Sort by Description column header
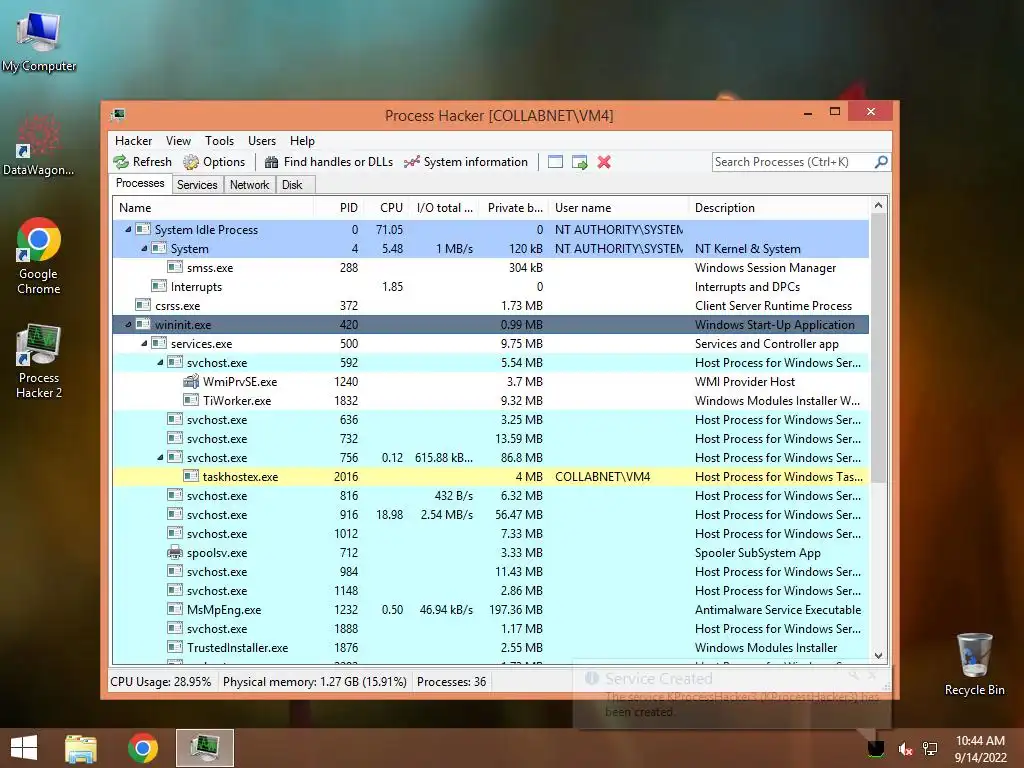Viewport: 1024px width, 768px height. pos(779,208)
